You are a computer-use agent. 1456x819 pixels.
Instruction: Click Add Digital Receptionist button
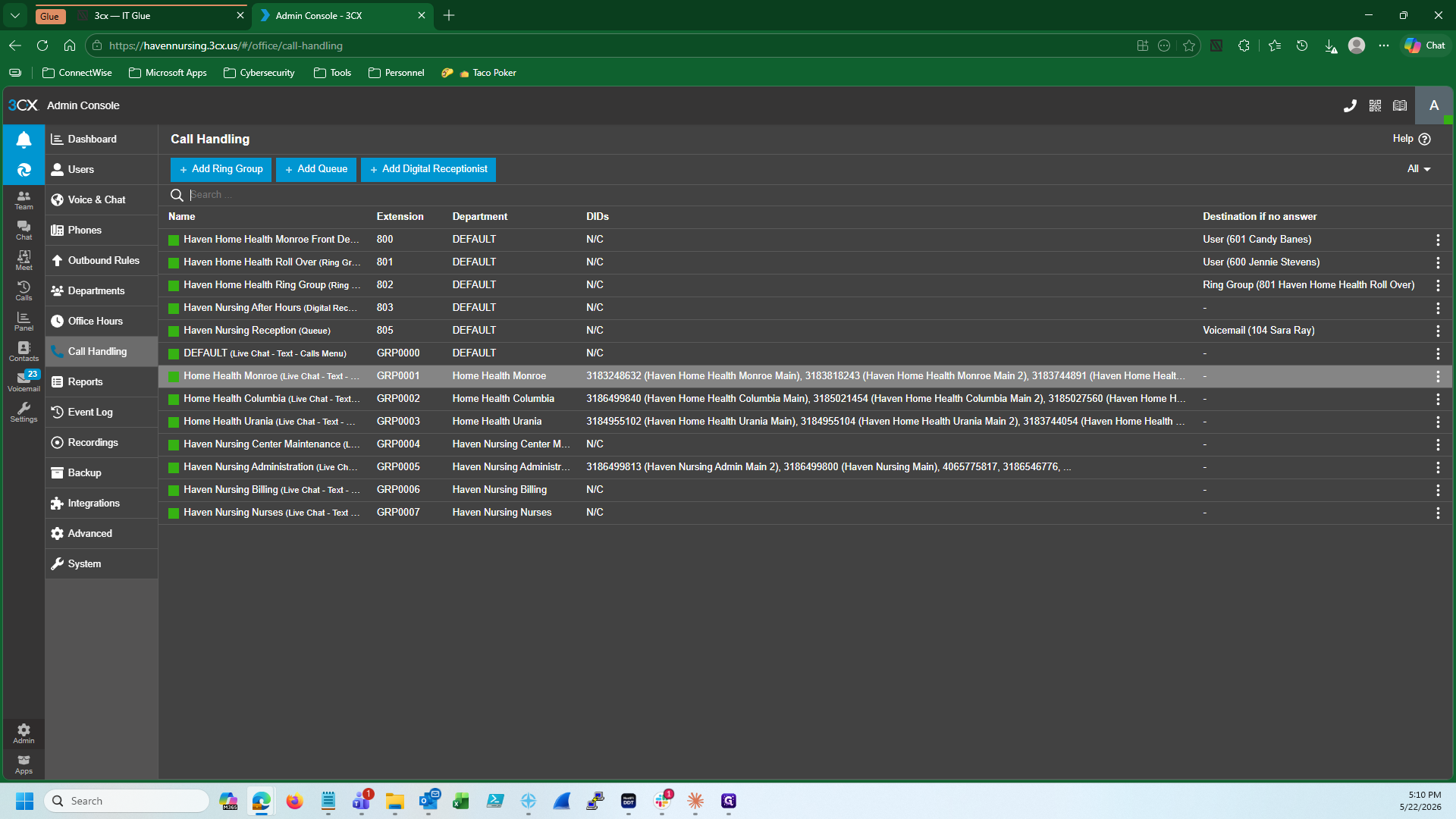click(428, 170)
